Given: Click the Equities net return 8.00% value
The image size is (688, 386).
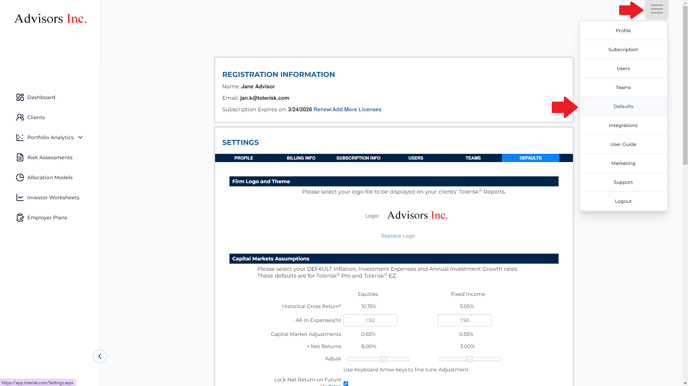Looking at the screenshot, I should [x=369, y=347].
